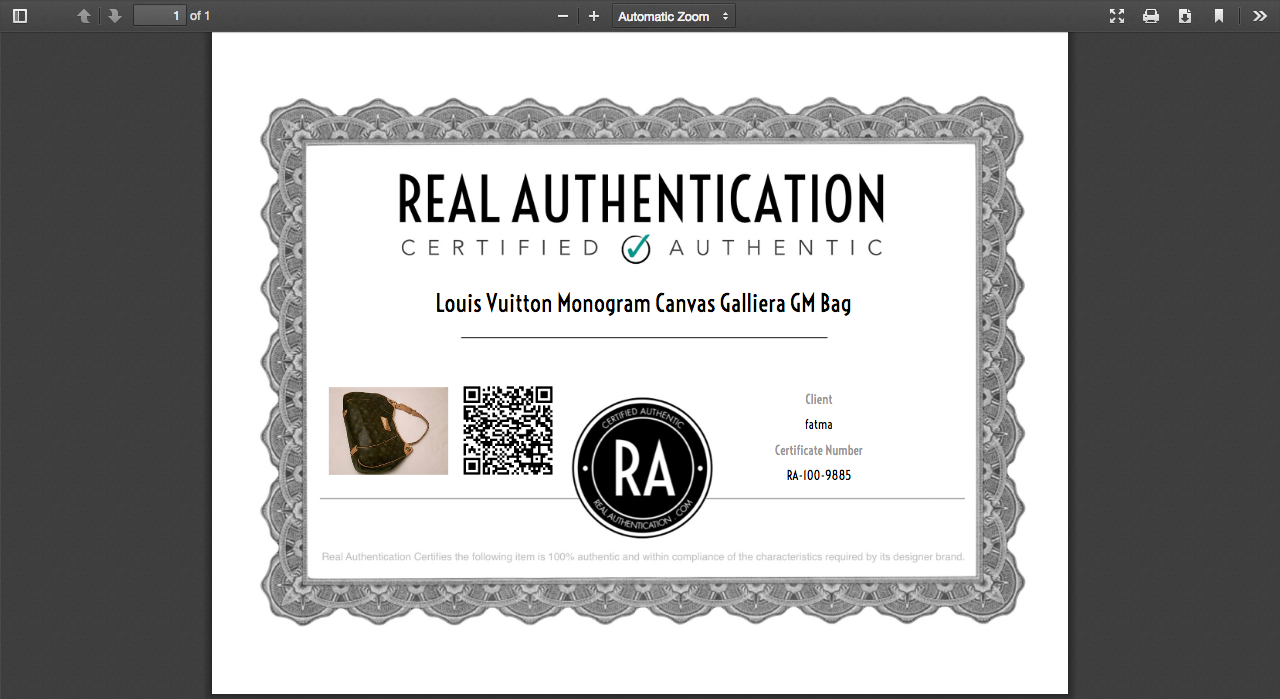Screen dimensions: 1280x699
Task: Click the page number field
Action: 160,16
